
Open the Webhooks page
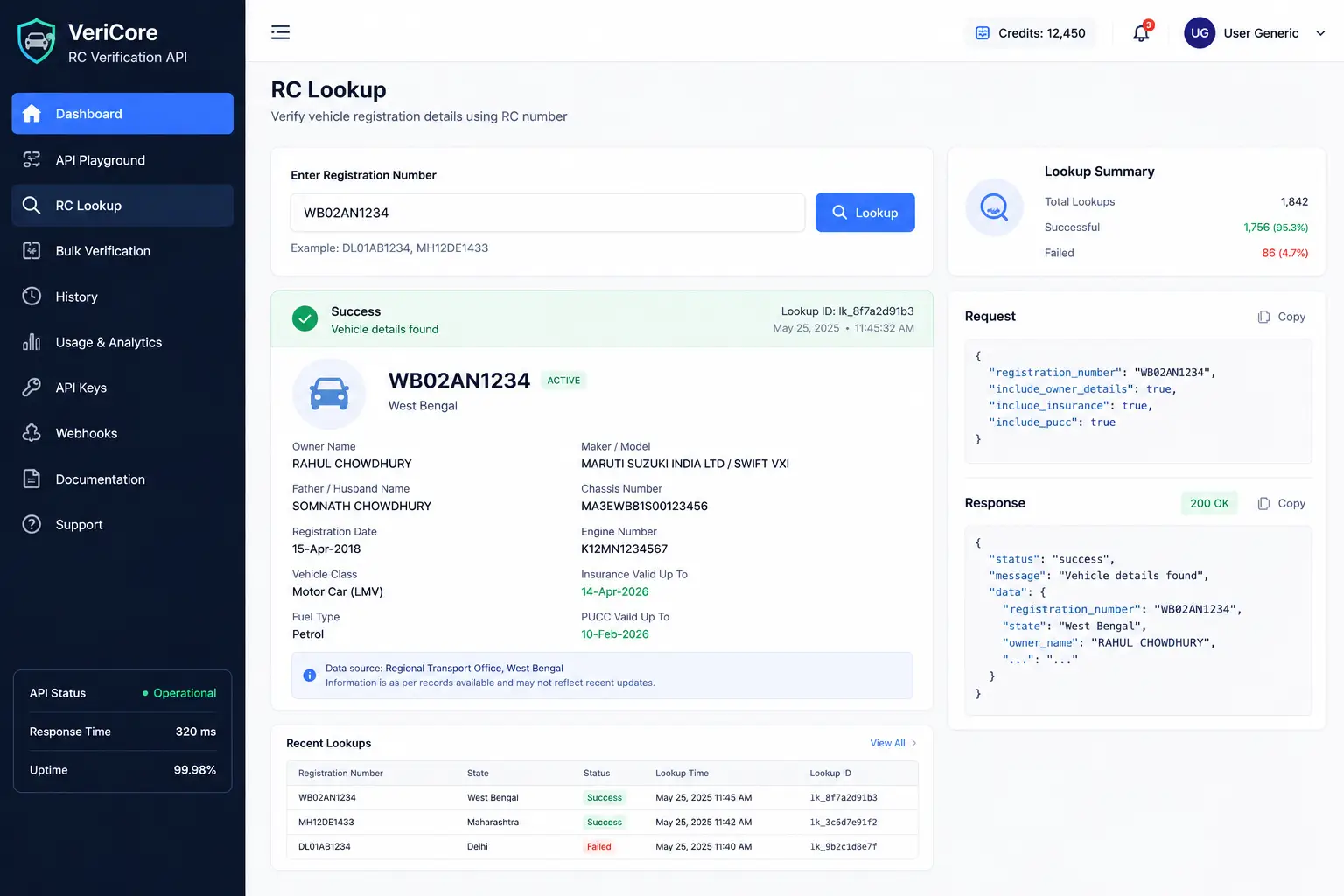(x=122, y=433)
